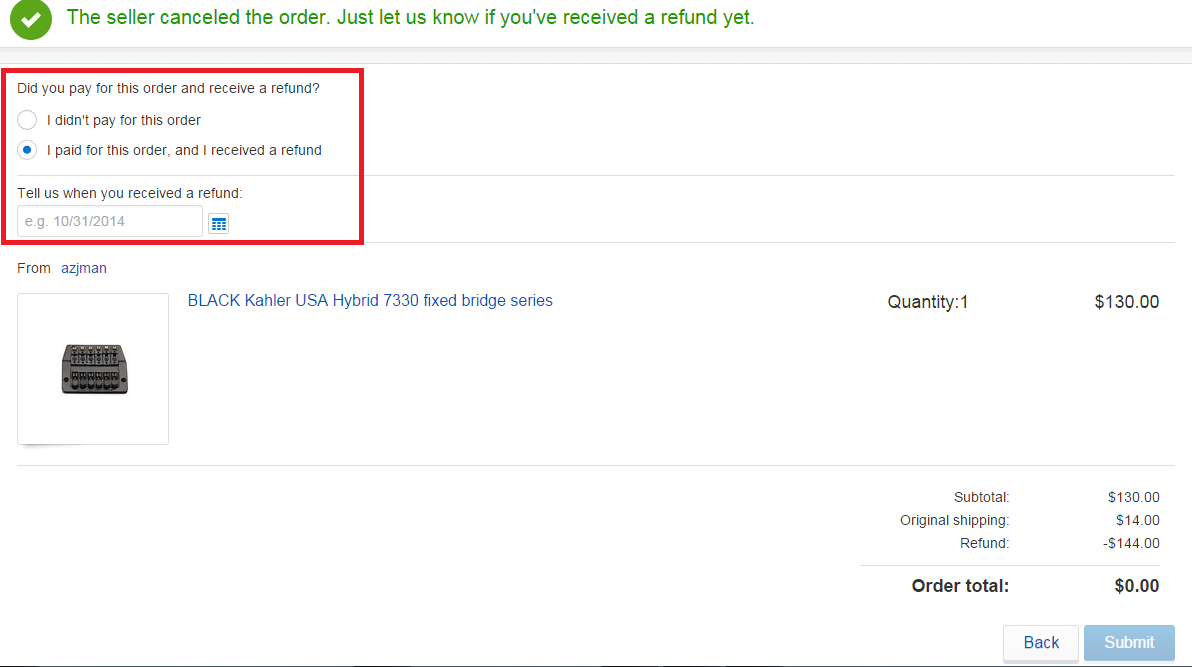Open seller azjman's profile link
The width and height of the screenshot is (1192, 667).
pyautogui.click(x=84, y=268)
